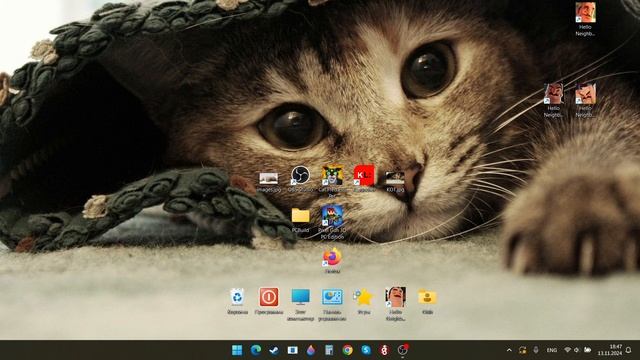Switch the ENG input language indicator

tap(551, 350)
